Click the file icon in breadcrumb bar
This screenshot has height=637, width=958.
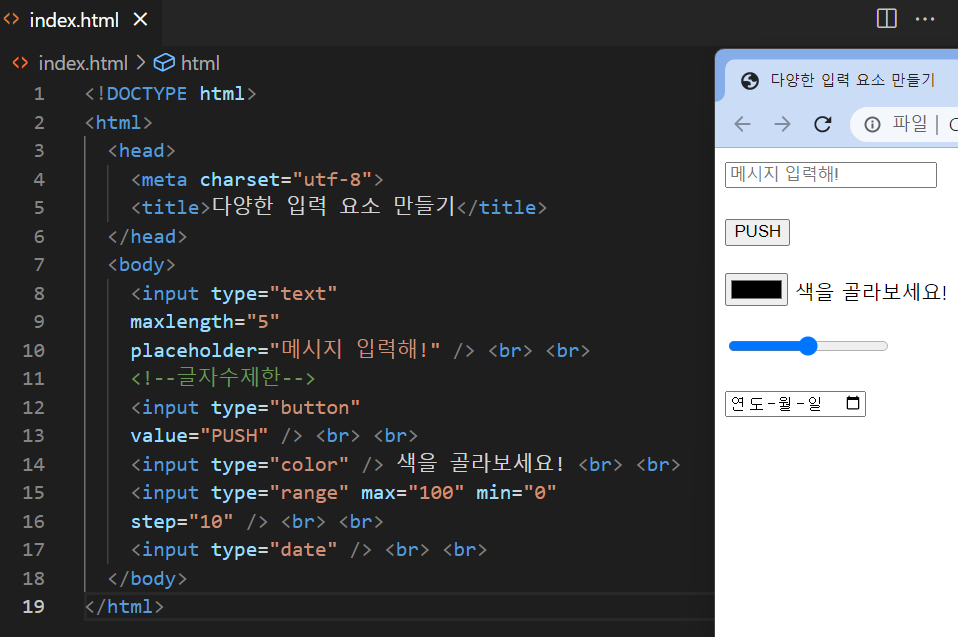20,63
